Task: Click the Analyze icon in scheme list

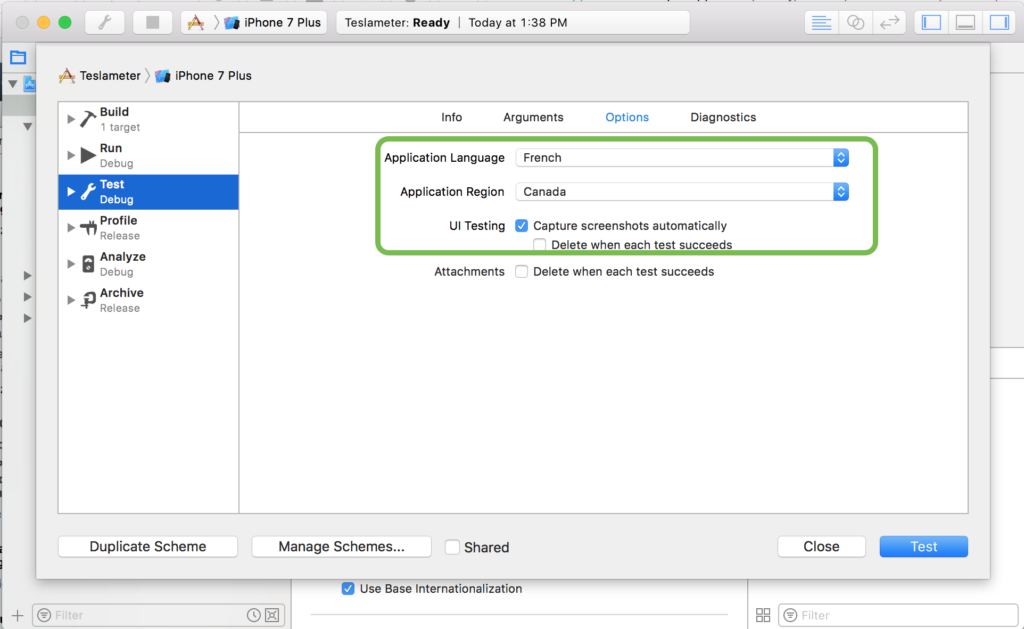Action: 88,264
